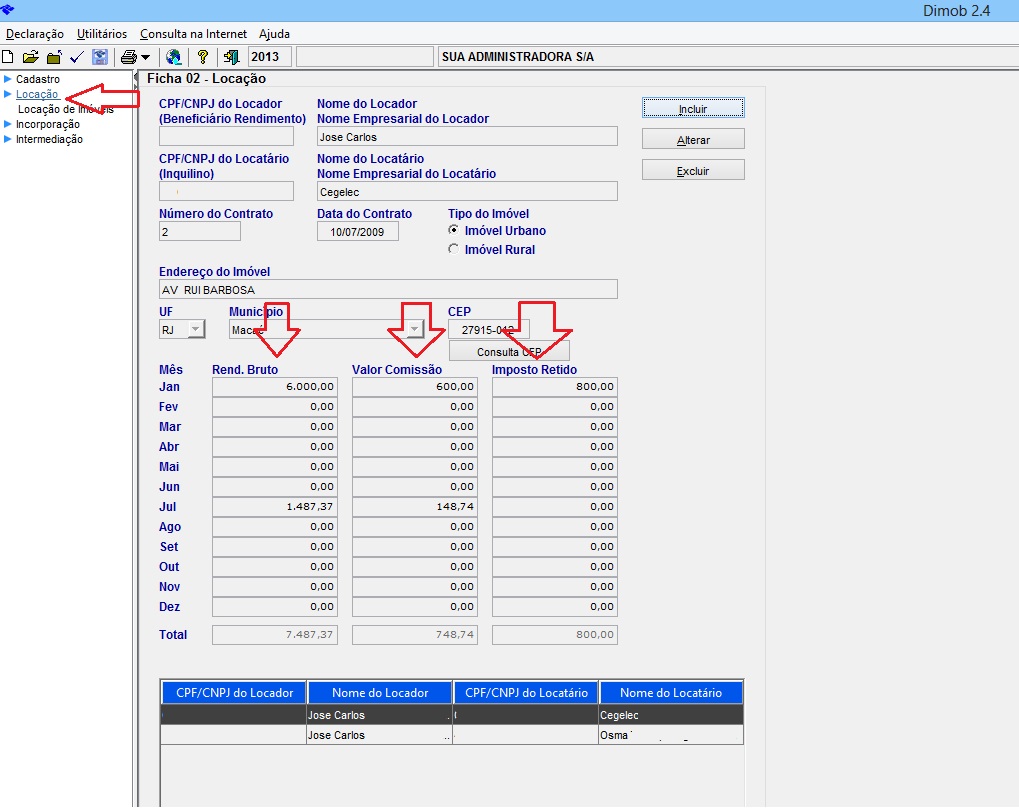The image size is (1019, 808).
Task: Expand the Intermediação tree arrow
Action: click(8, 139)
